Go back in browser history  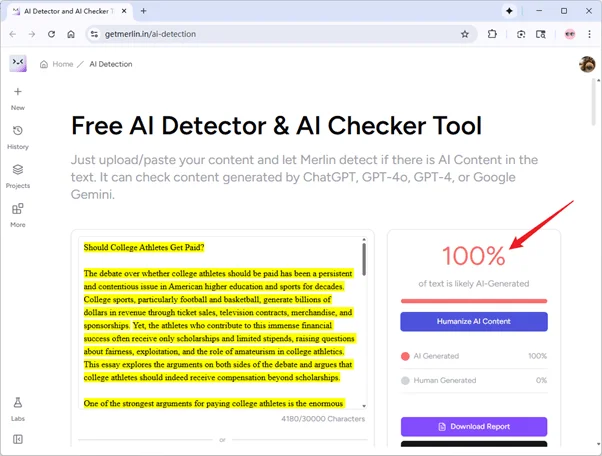pos(13,34)
